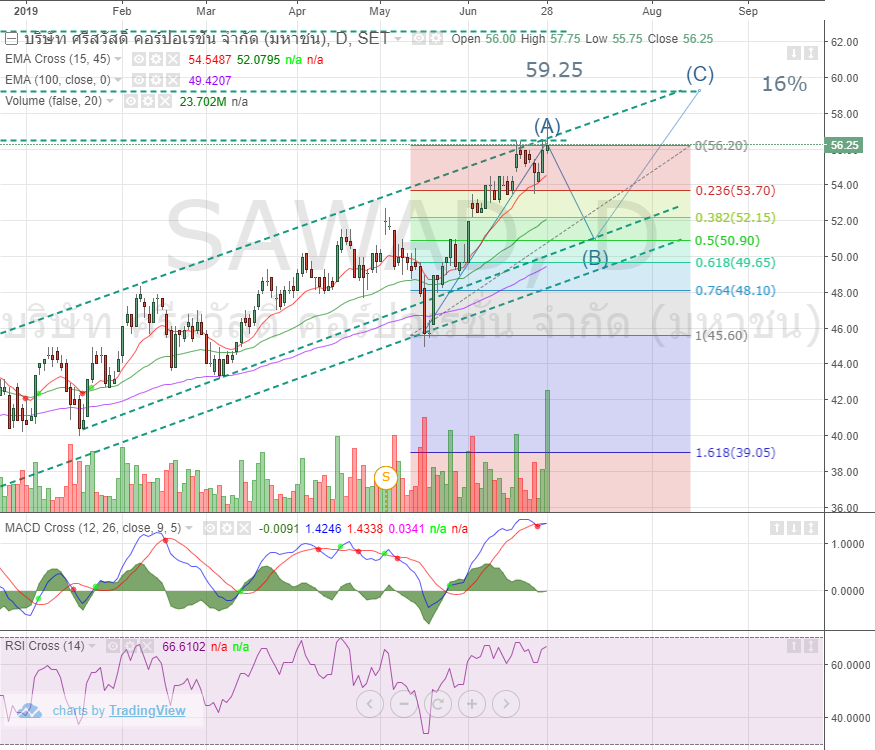Collapse the legend with the minus box icon
The image size is (876, 750).
click(11, 39)
